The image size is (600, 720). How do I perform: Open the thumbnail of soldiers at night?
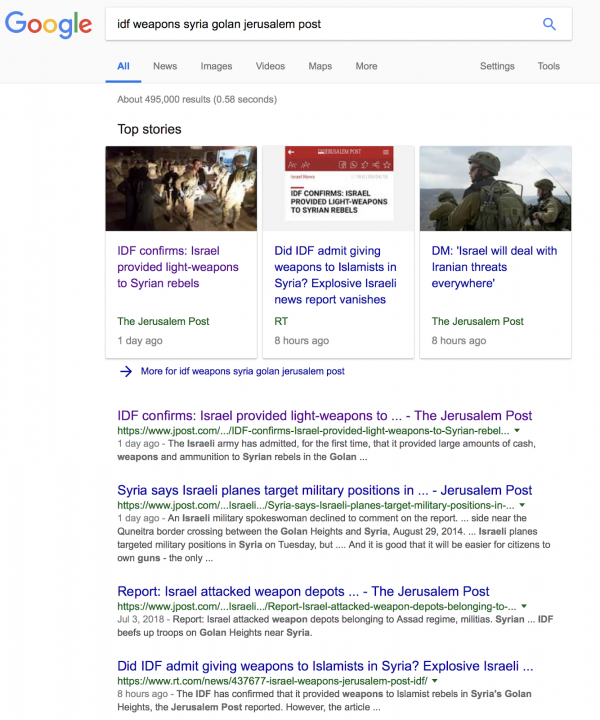tap(181, 188)
